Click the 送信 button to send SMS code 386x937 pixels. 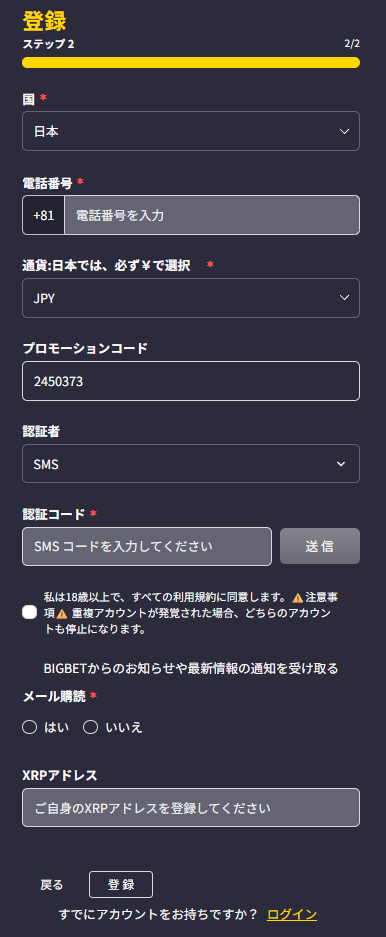[x=320, y=546]
